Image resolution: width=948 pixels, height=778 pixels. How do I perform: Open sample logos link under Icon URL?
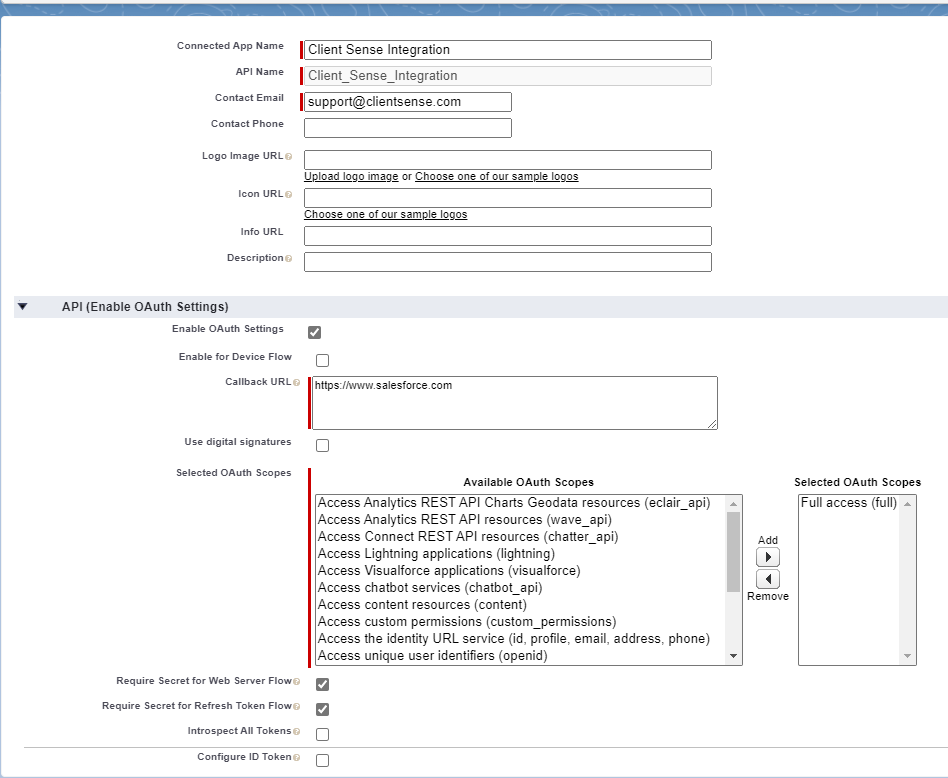click(x=386, y=215)
